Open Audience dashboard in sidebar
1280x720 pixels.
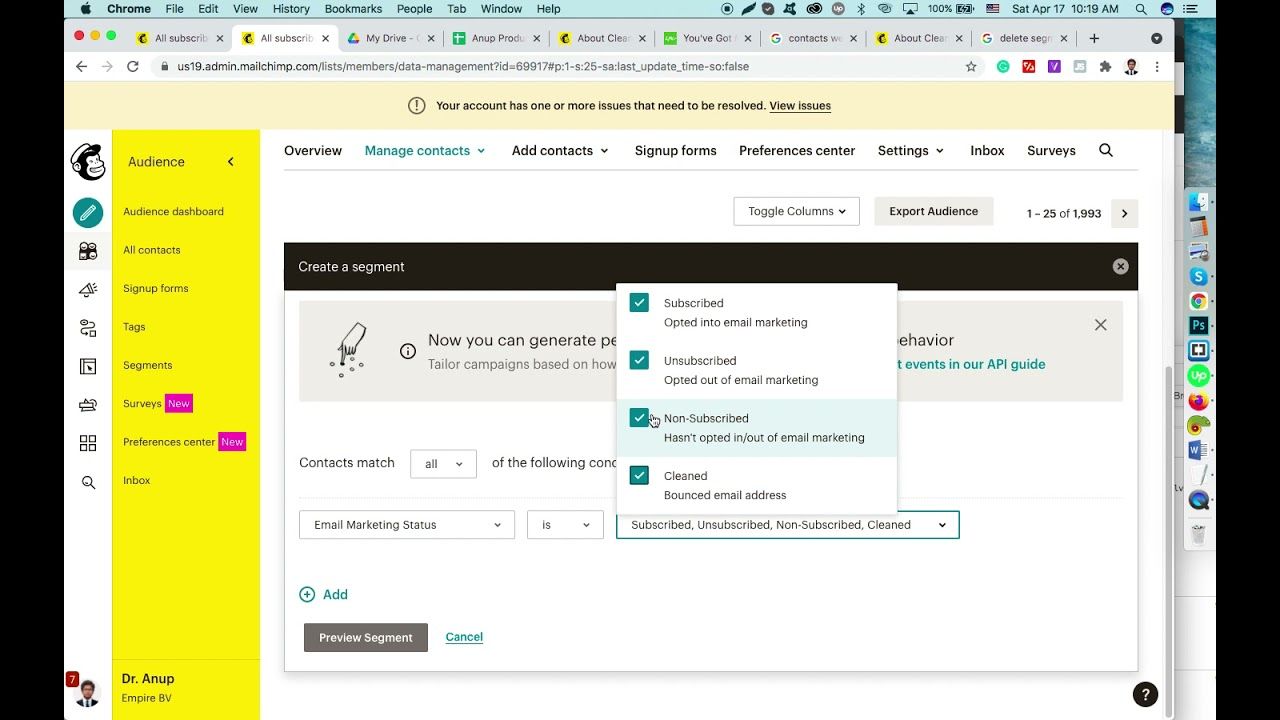click(173, 212)
